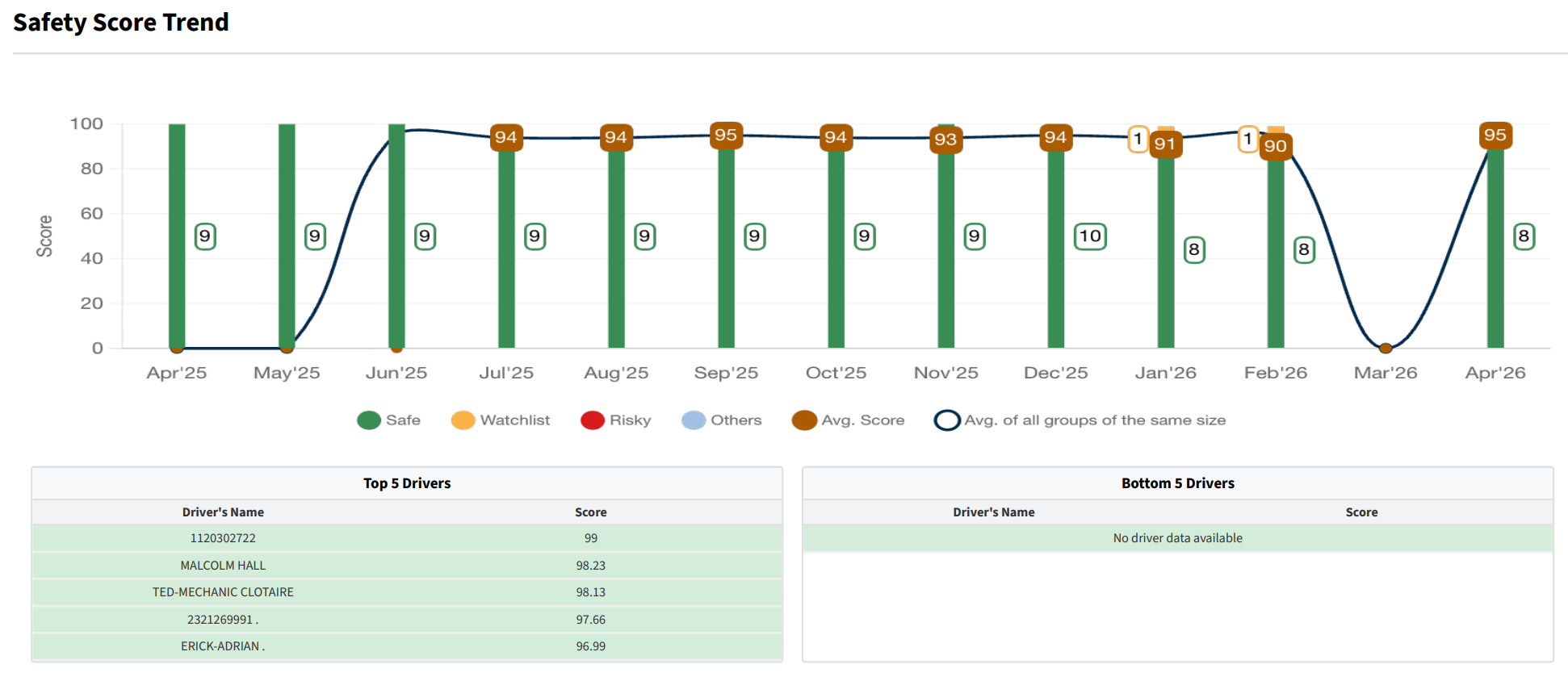Select the Sep'25 avg score marker 95
This screenshot has width=1568, height=681.
(x=726, y=135)
